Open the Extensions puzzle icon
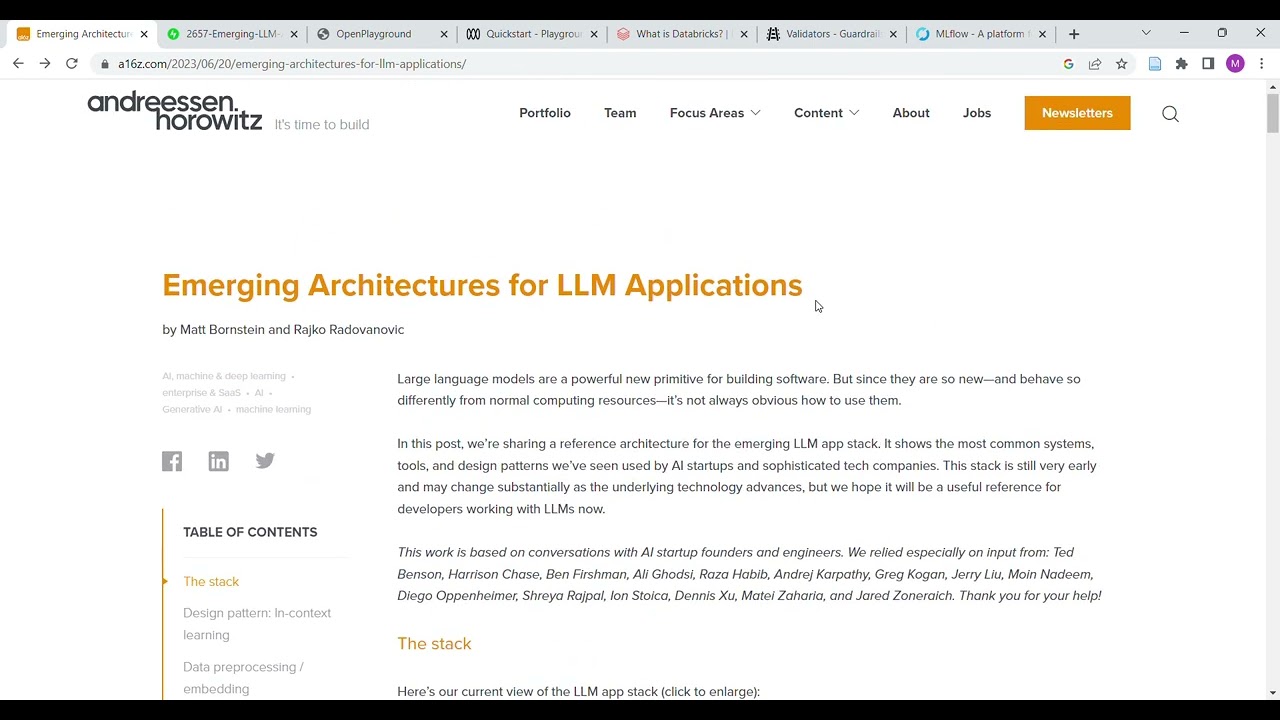The image size is (1280, 720). coord(1182,64)
